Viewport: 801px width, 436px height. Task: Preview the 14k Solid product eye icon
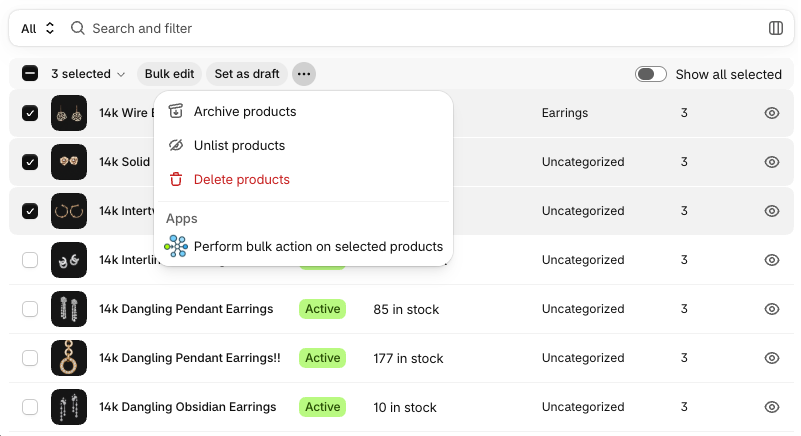coord(771,162)
